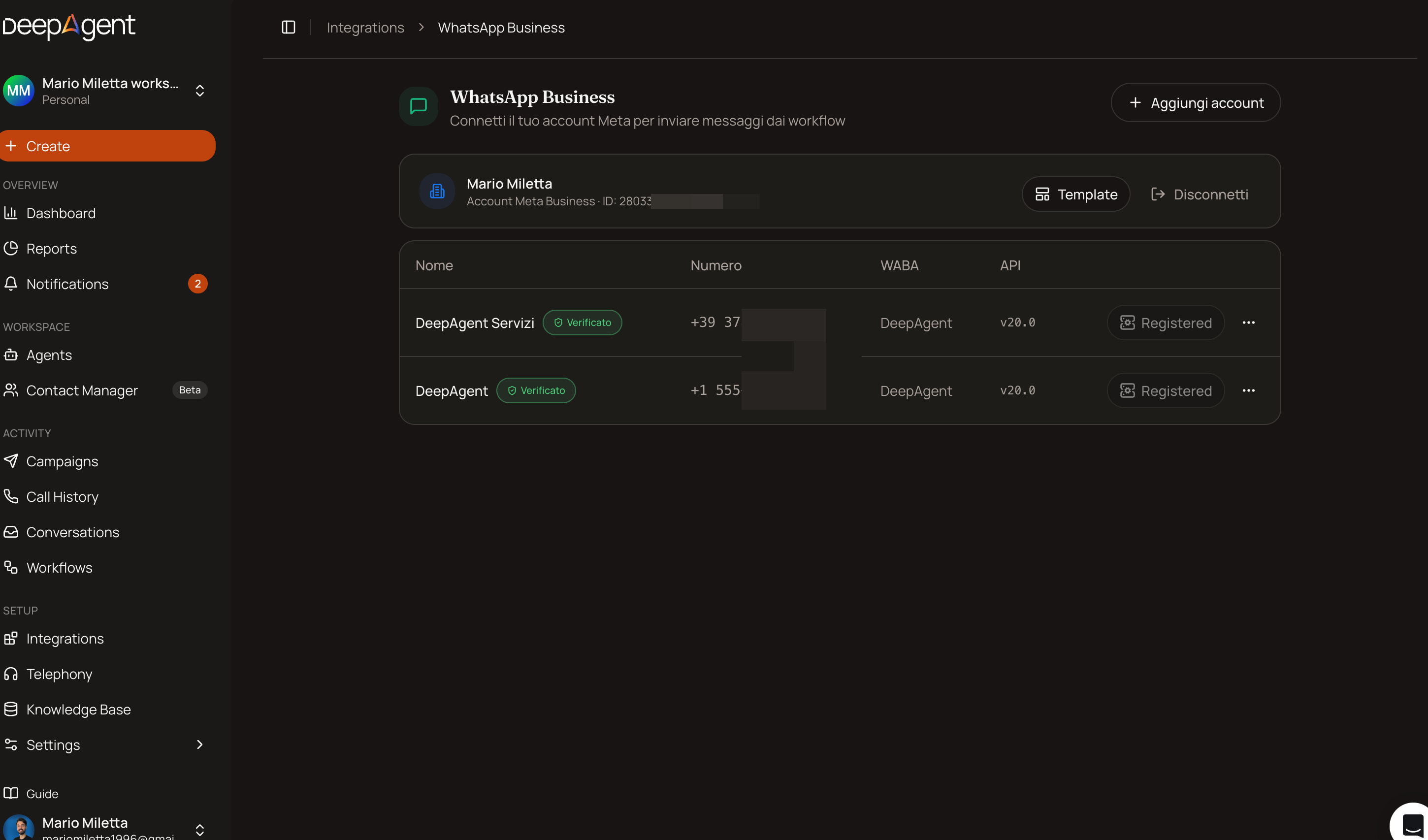
Task: Click the Template button
Action: click(x=1076, y=194)
